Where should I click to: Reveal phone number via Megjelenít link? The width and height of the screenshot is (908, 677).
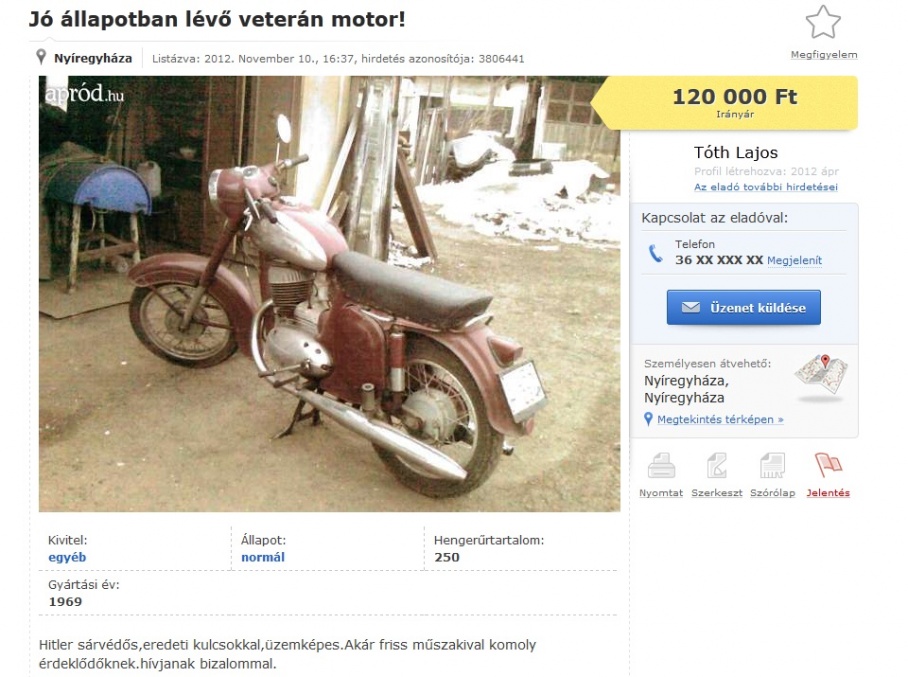click(x=794, y=261)
